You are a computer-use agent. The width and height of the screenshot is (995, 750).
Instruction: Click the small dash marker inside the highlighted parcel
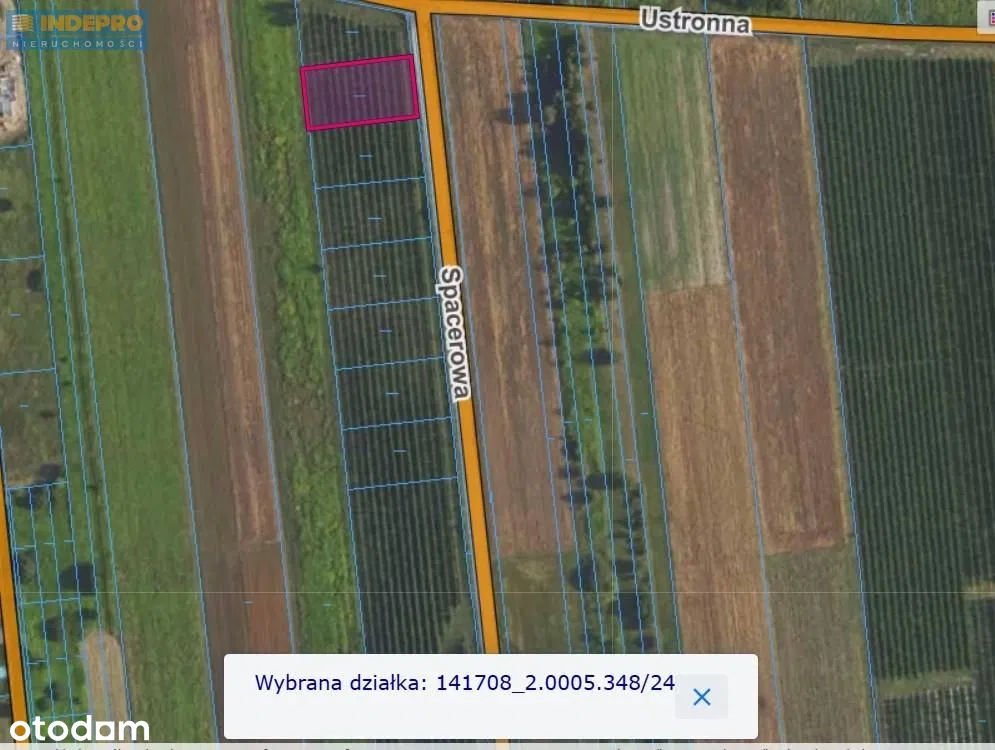[x=358, y=95]
